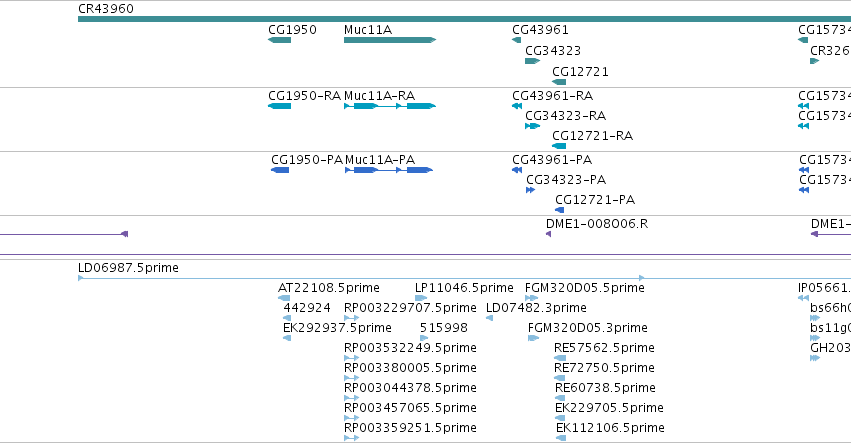Image resolution: width=851 pixels, height=443 pixels.
Task: Click the AT22108.5prime EST feature
Action: tap(284, 298)
